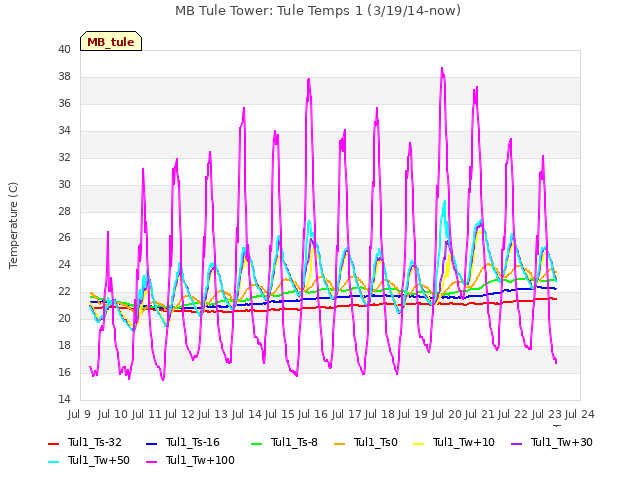Click the Tul1_Ts0 legend label
640x480 pixels.
[x=376, y=442]
